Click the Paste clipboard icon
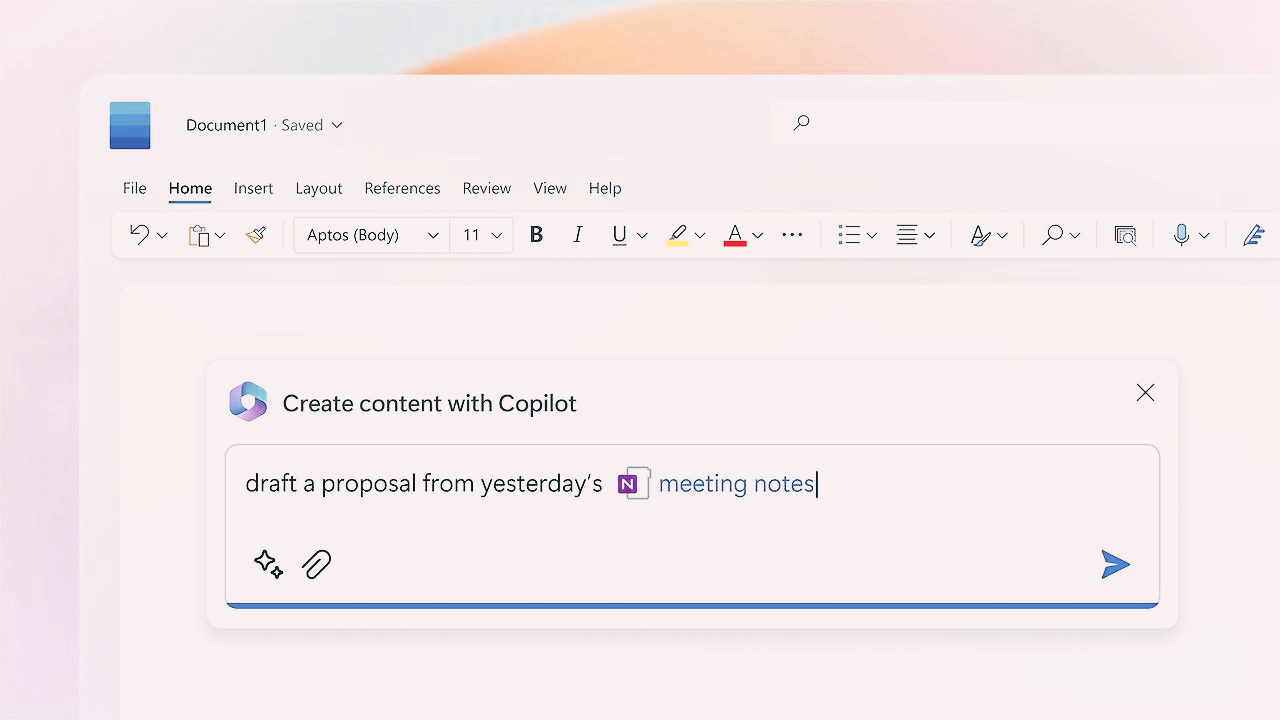Screen dimensions: 1280x720 point(199,235)
